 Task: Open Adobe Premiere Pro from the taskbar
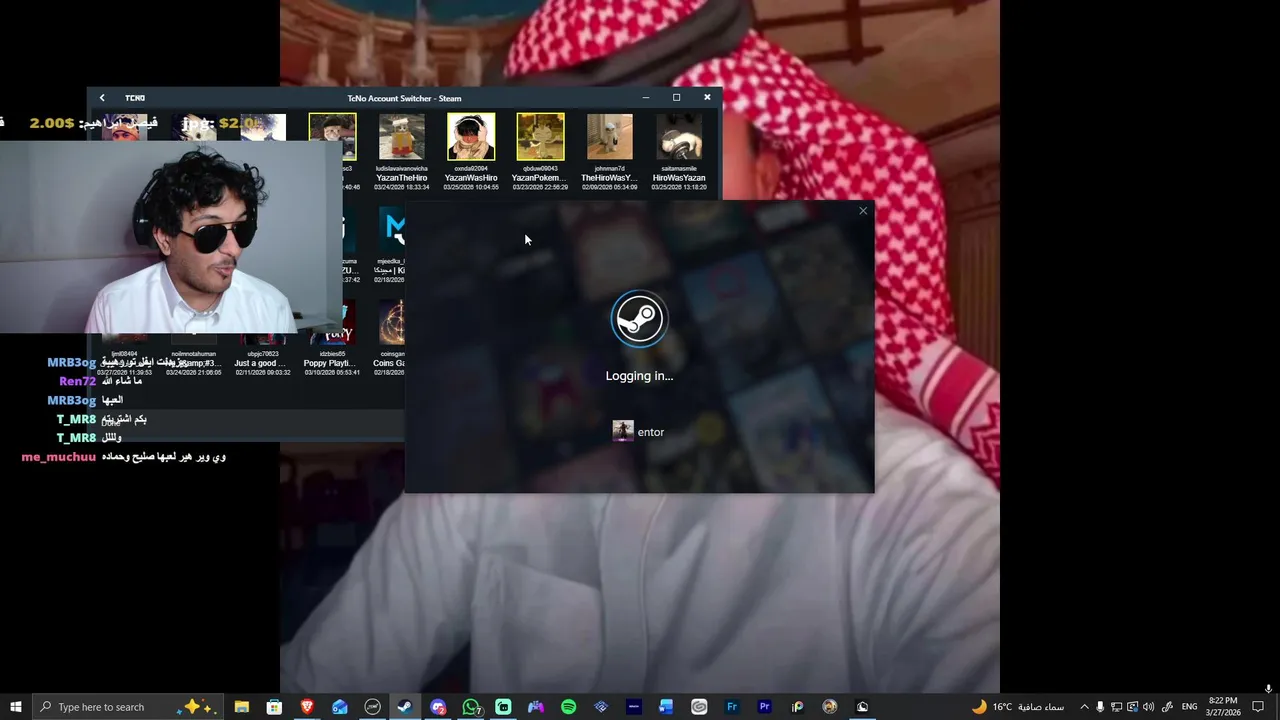pos(765,707)
